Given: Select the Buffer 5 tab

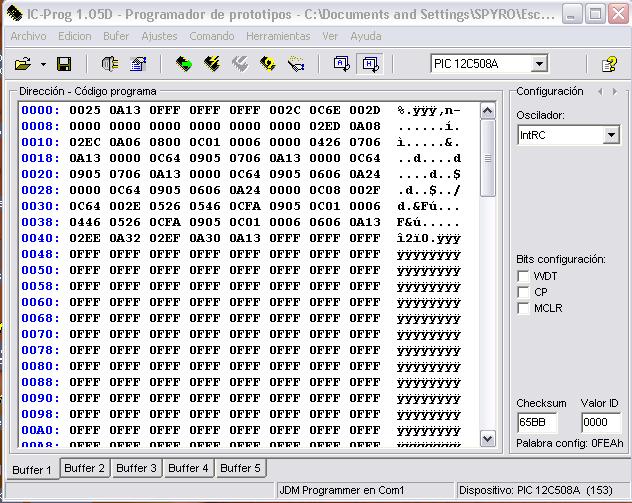Looking at the screenshot, I should pos(240,468).
